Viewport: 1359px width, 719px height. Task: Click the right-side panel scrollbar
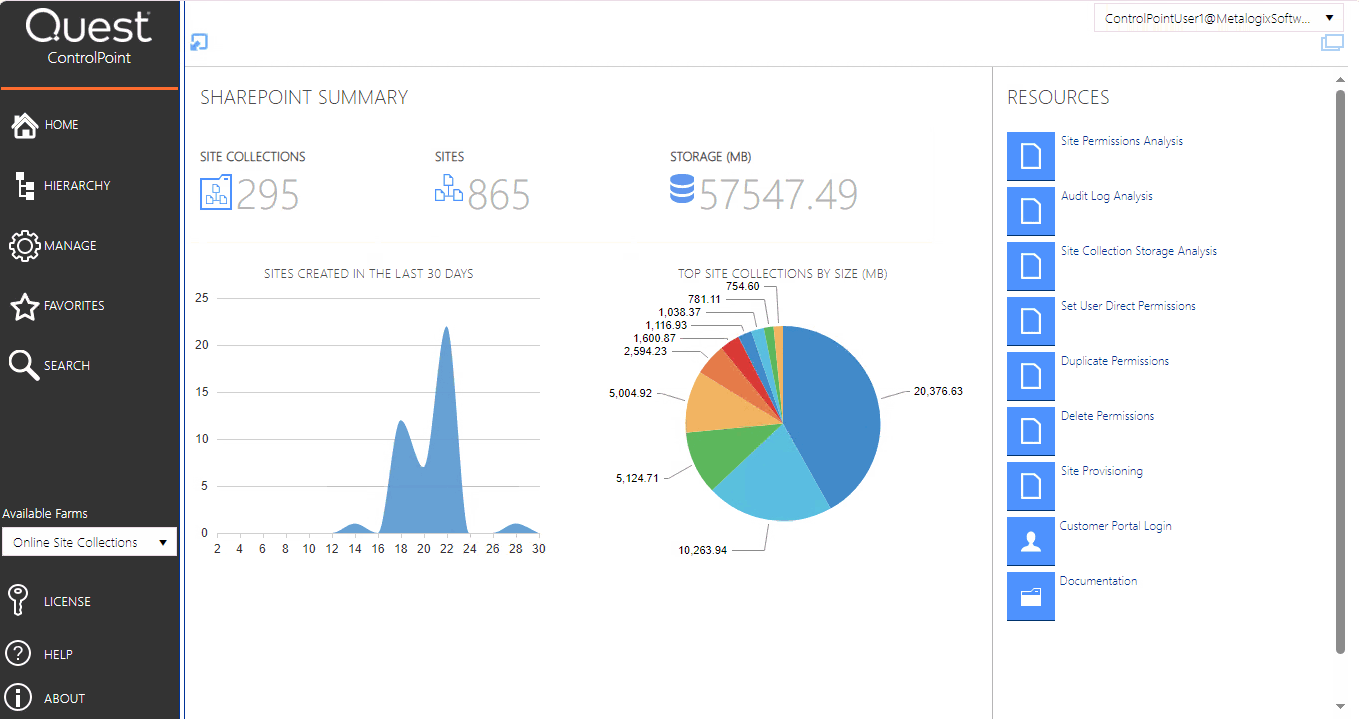(1343, 400)
